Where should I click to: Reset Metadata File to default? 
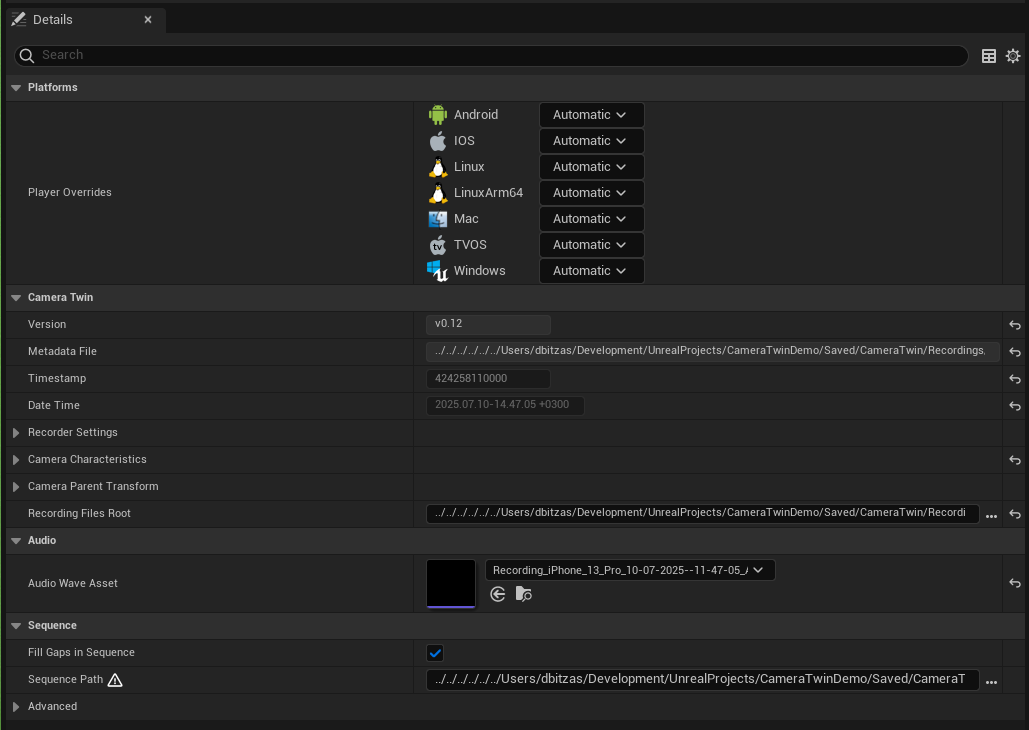coord(1015,352)
